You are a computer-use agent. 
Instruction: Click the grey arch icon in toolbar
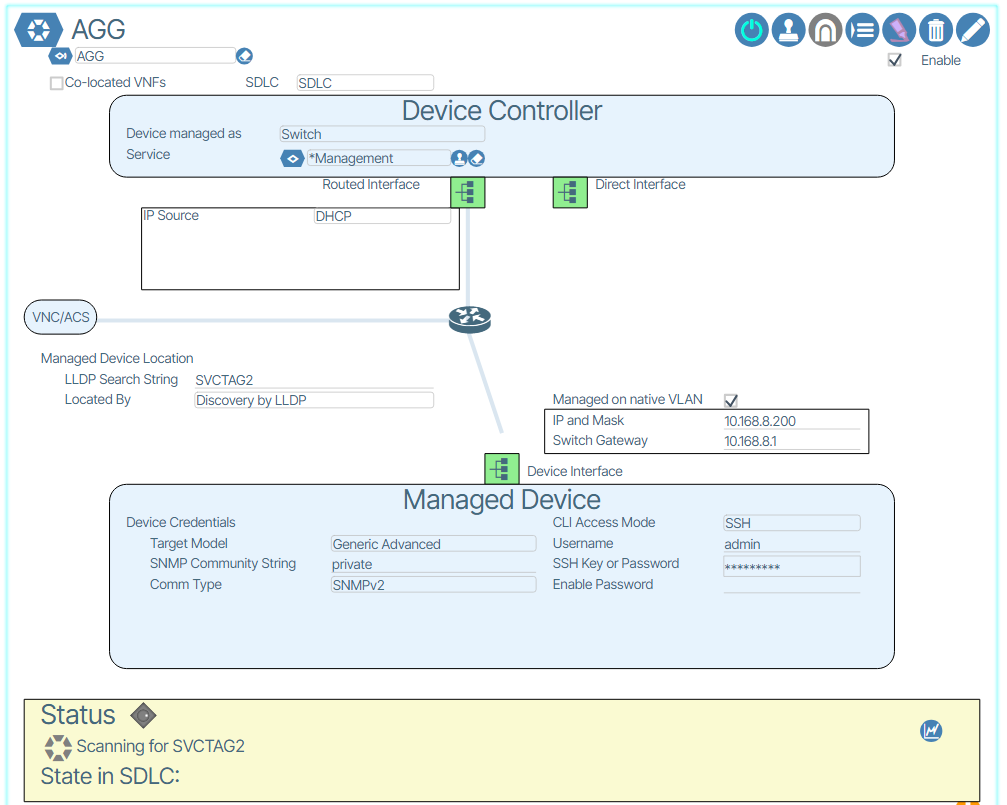tap(825, 30)
